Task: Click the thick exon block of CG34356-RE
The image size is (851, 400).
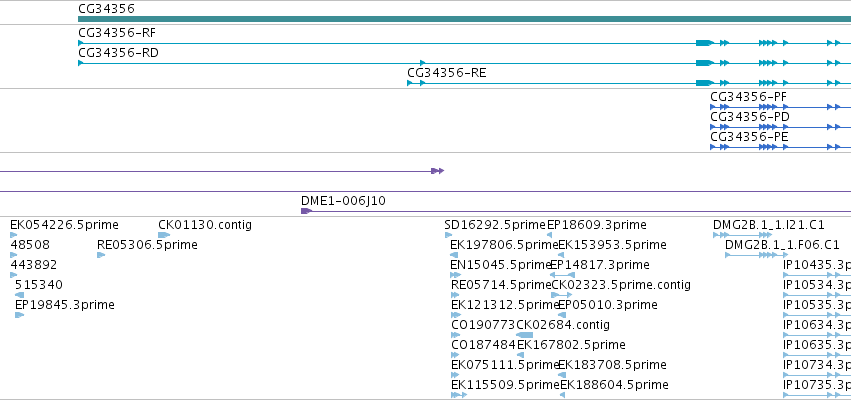Action: tap(704, 83)
